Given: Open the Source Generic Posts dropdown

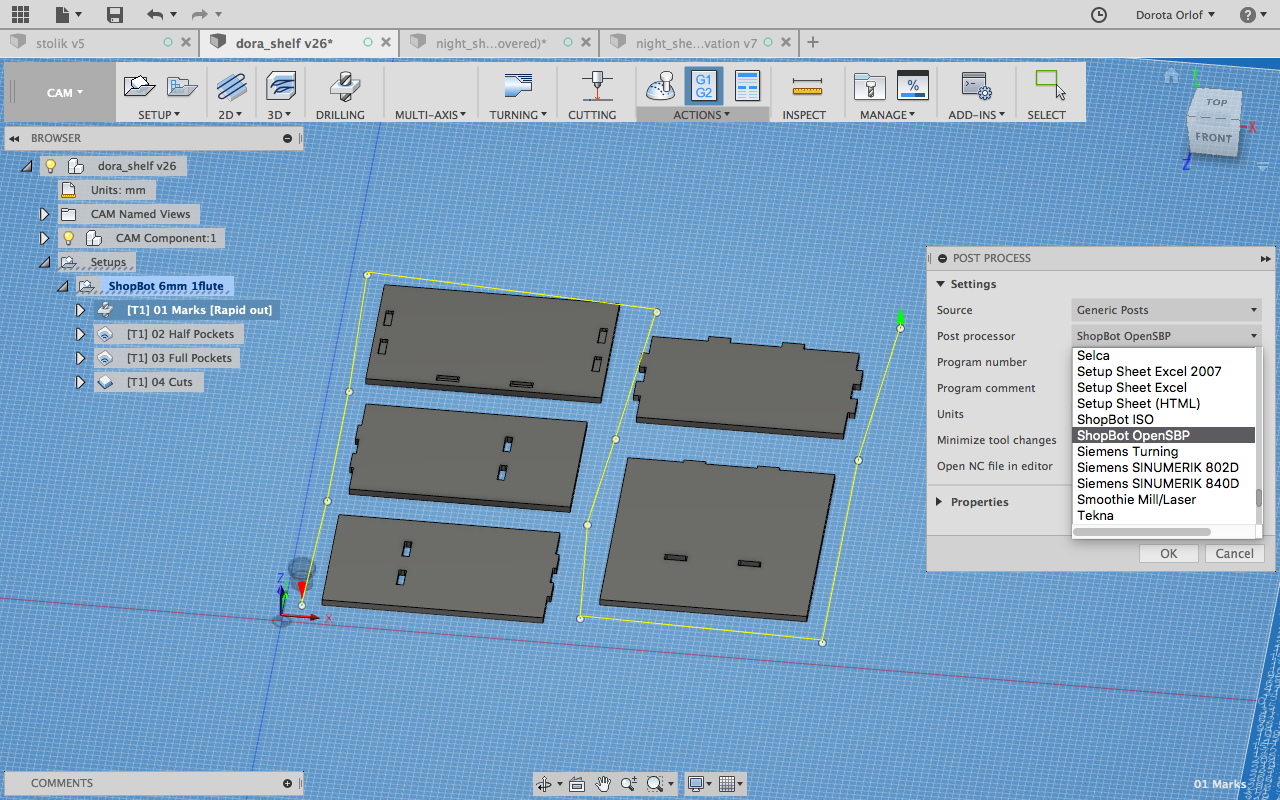Looking at the screenshot, I should [x=1166, y=310].
